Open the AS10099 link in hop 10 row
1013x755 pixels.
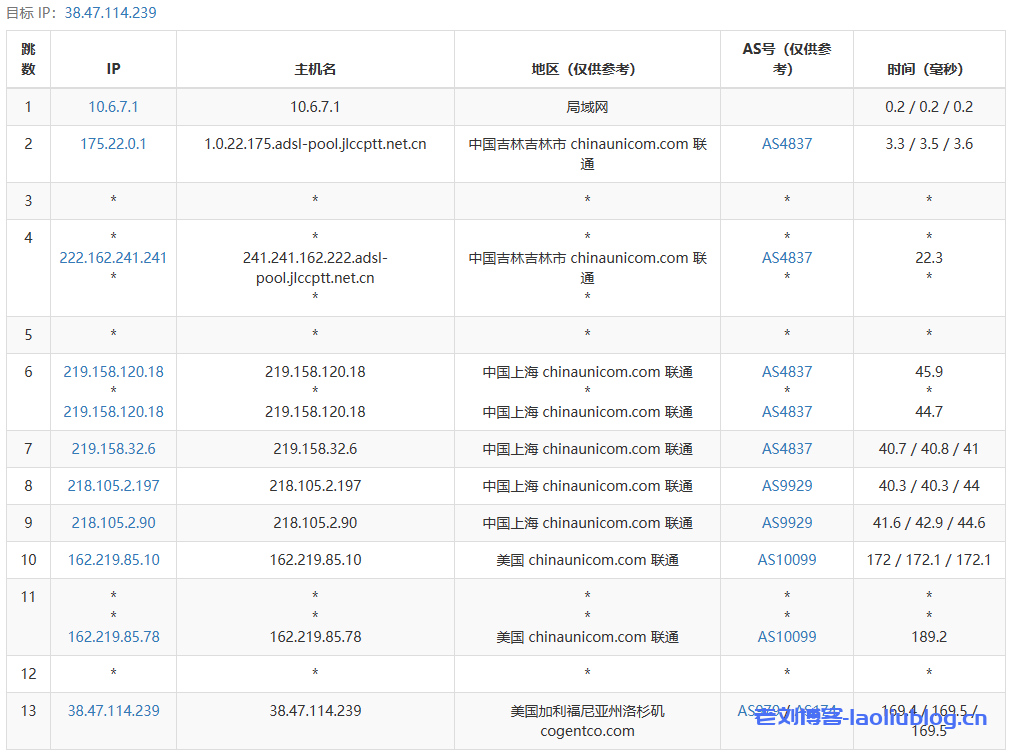(787, 560)
